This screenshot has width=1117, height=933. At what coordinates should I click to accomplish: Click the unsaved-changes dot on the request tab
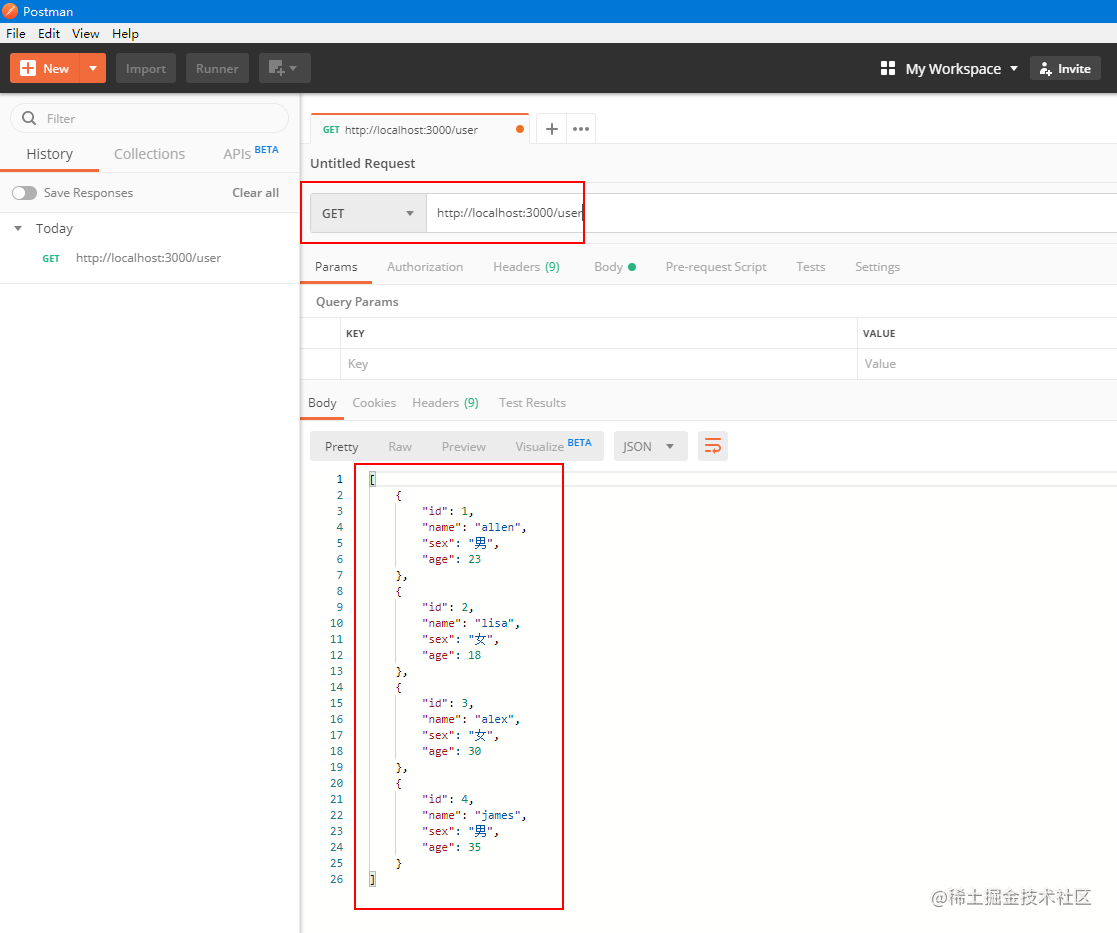click(x=518, y=128)
